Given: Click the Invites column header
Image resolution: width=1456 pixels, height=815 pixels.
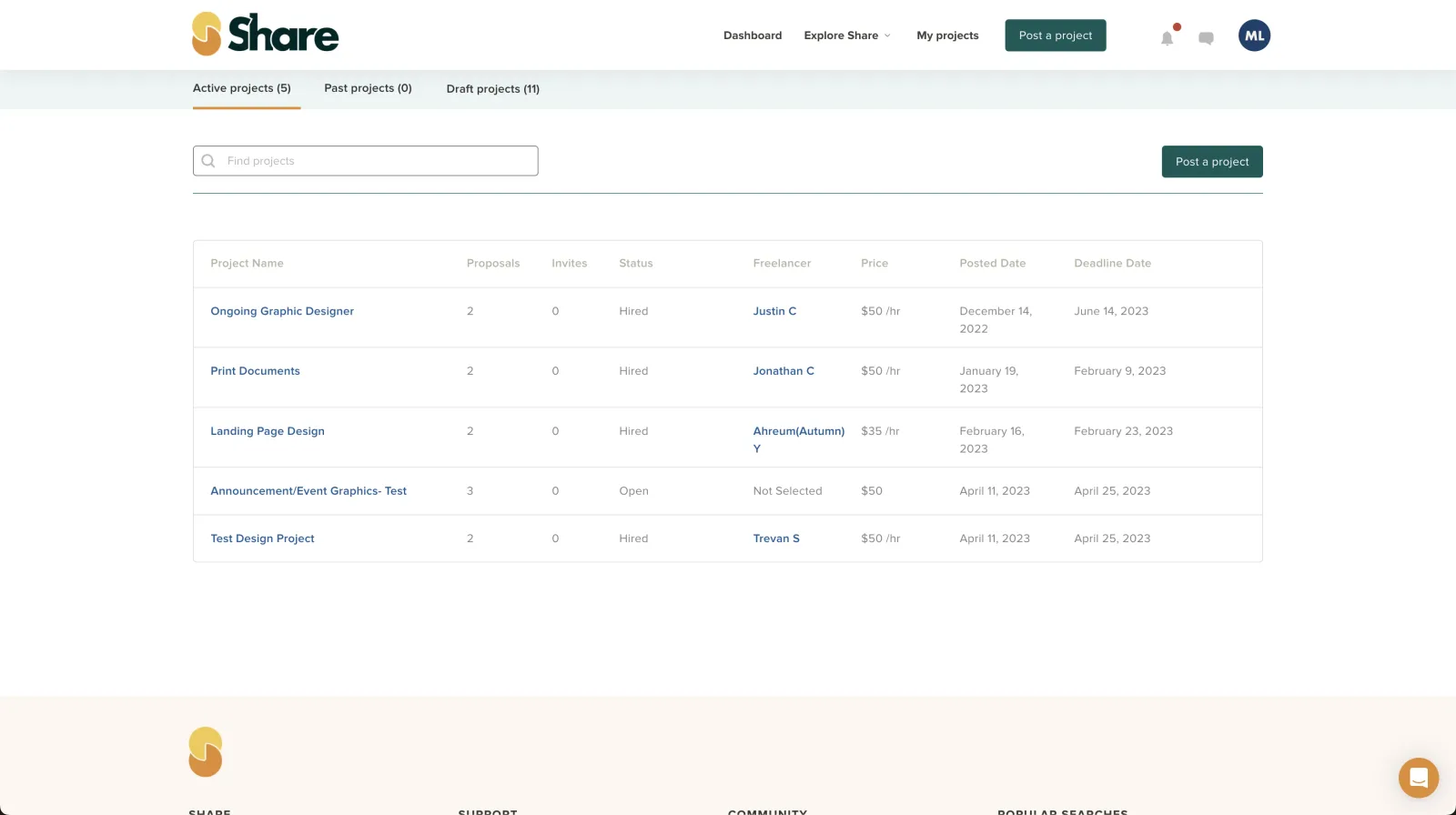Looking at the screenshot, I should 570,264.
